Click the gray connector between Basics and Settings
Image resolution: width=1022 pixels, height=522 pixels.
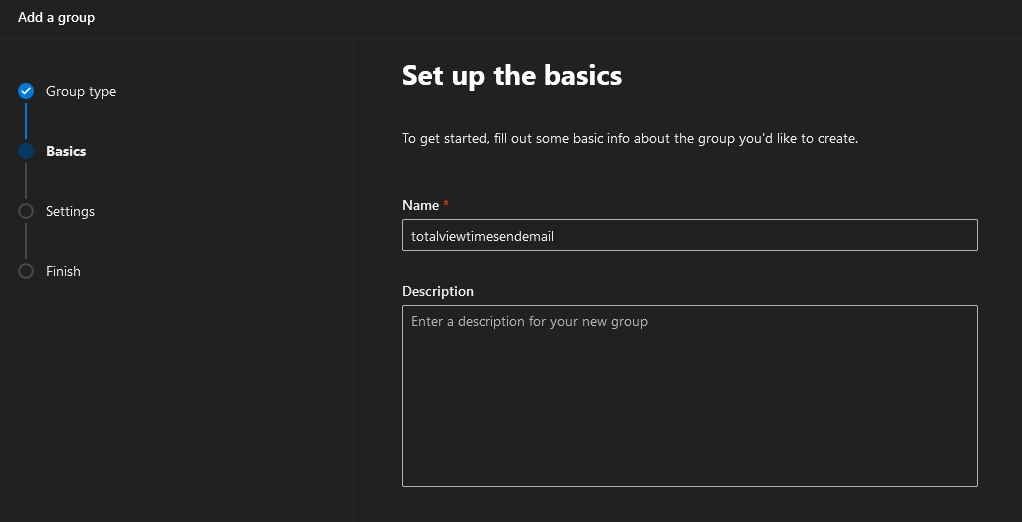point(26,181)
